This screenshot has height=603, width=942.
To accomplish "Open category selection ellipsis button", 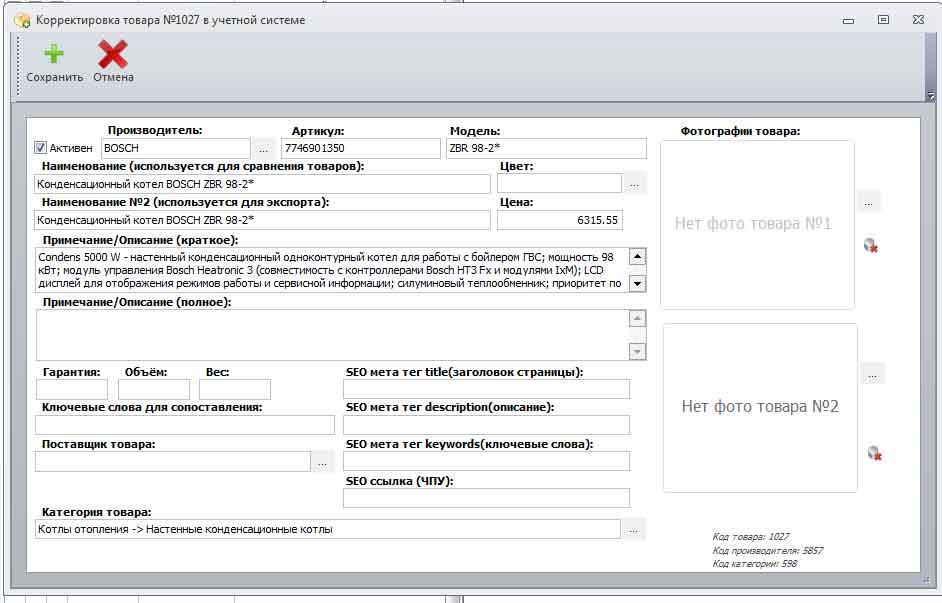I will click(x=633, y=529).
